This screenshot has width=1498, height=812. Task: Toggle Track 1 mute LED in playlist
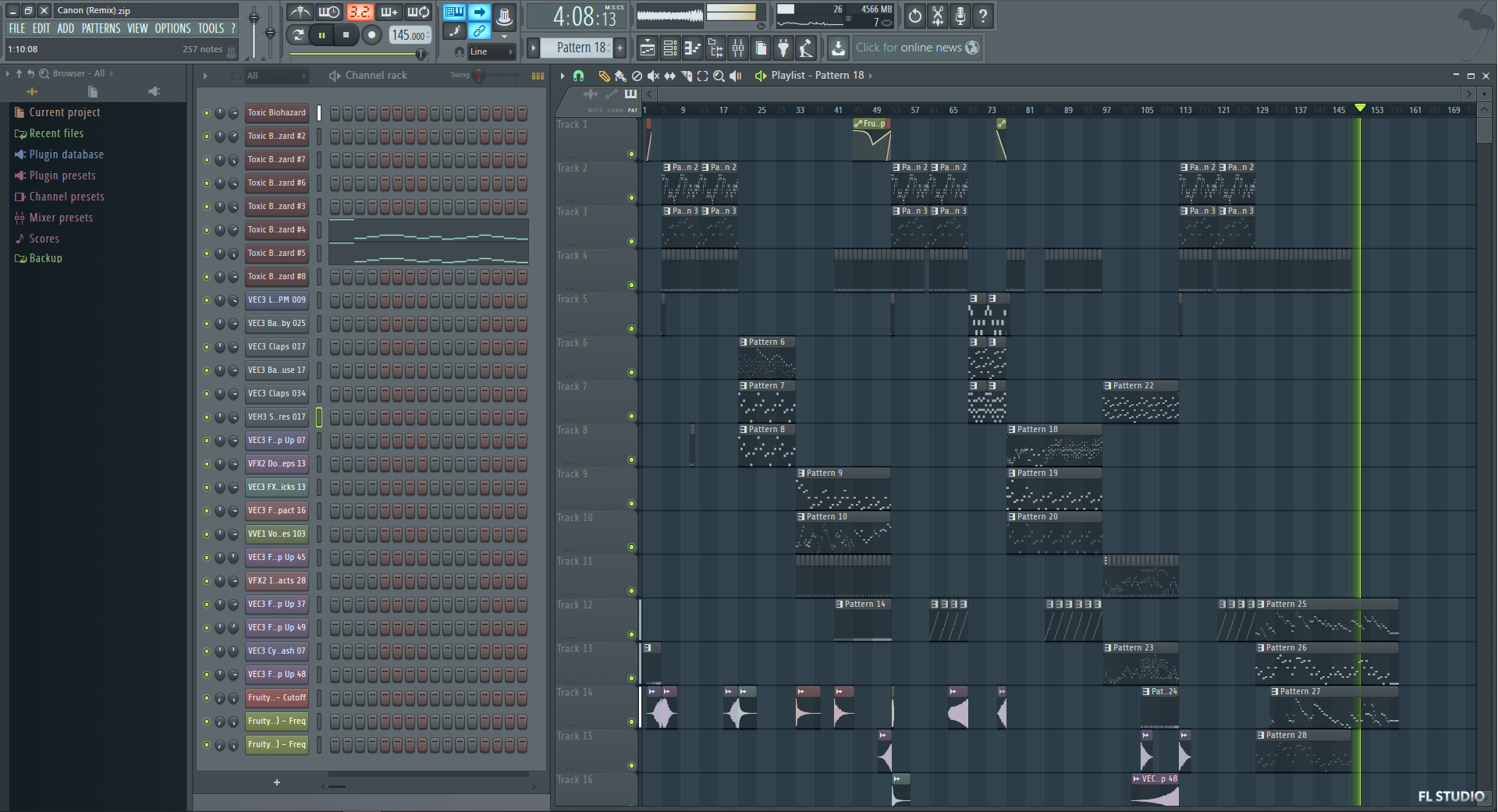(x=631, y=154)
